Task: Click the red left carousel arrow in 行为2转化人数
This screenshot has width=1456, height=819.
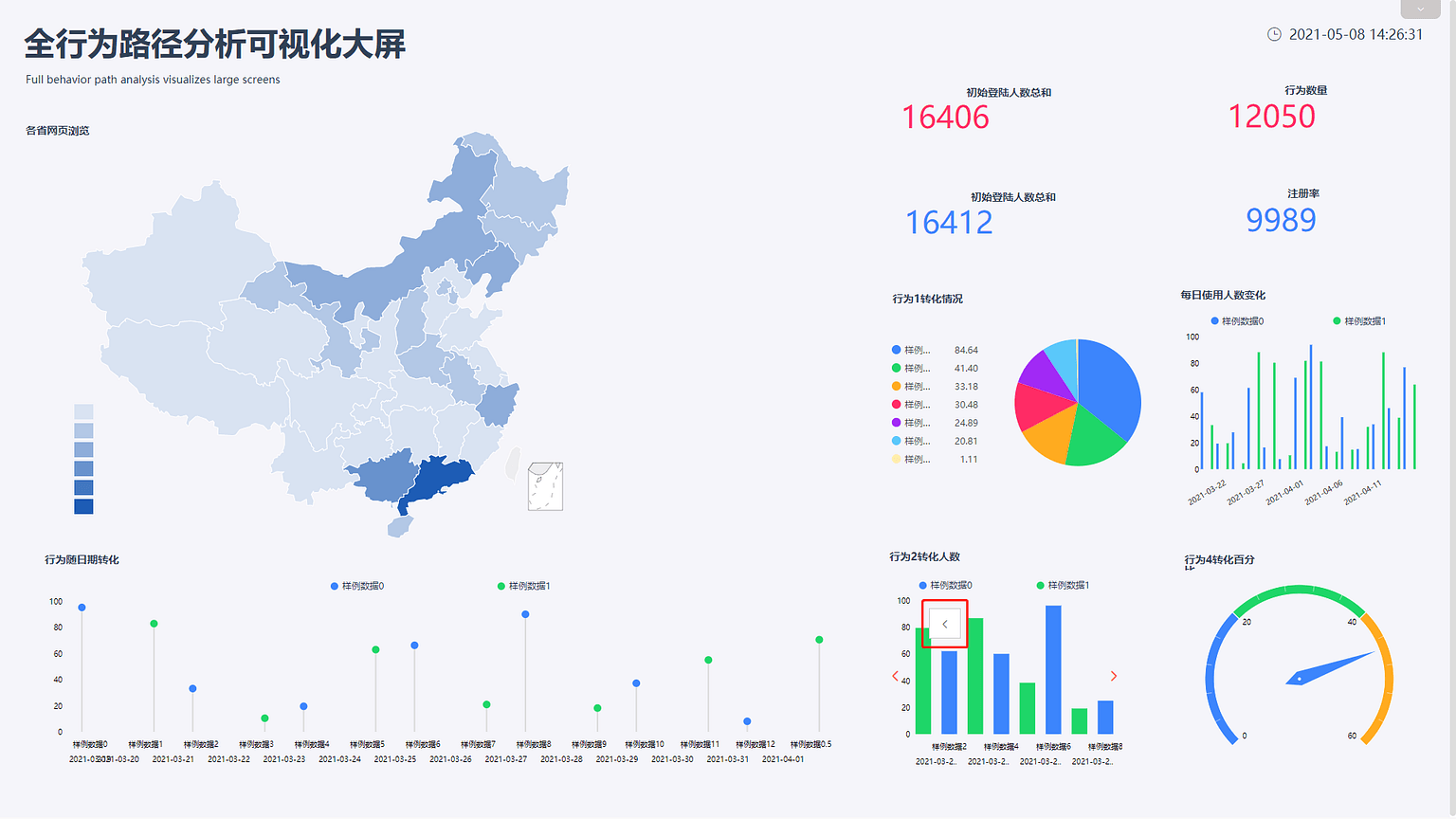Action: [x=895, y=676]
